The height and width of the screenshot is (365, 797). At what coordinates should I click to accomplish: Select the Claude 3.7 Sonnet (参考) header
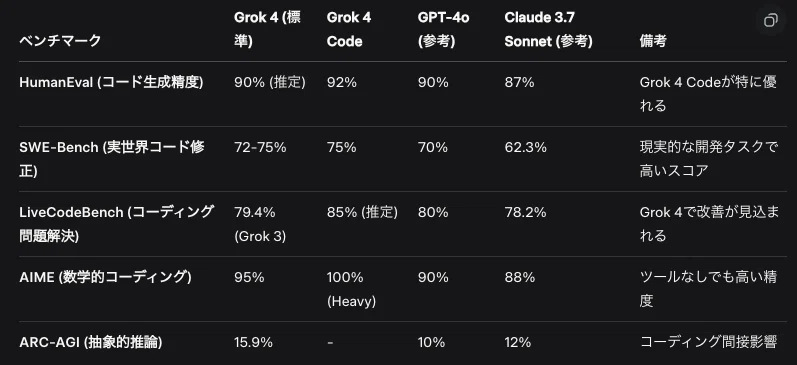(548, 29)
